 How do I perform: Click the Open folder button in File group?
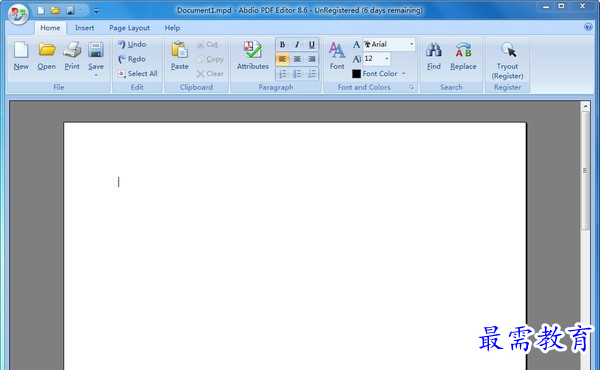coord(47,56)
